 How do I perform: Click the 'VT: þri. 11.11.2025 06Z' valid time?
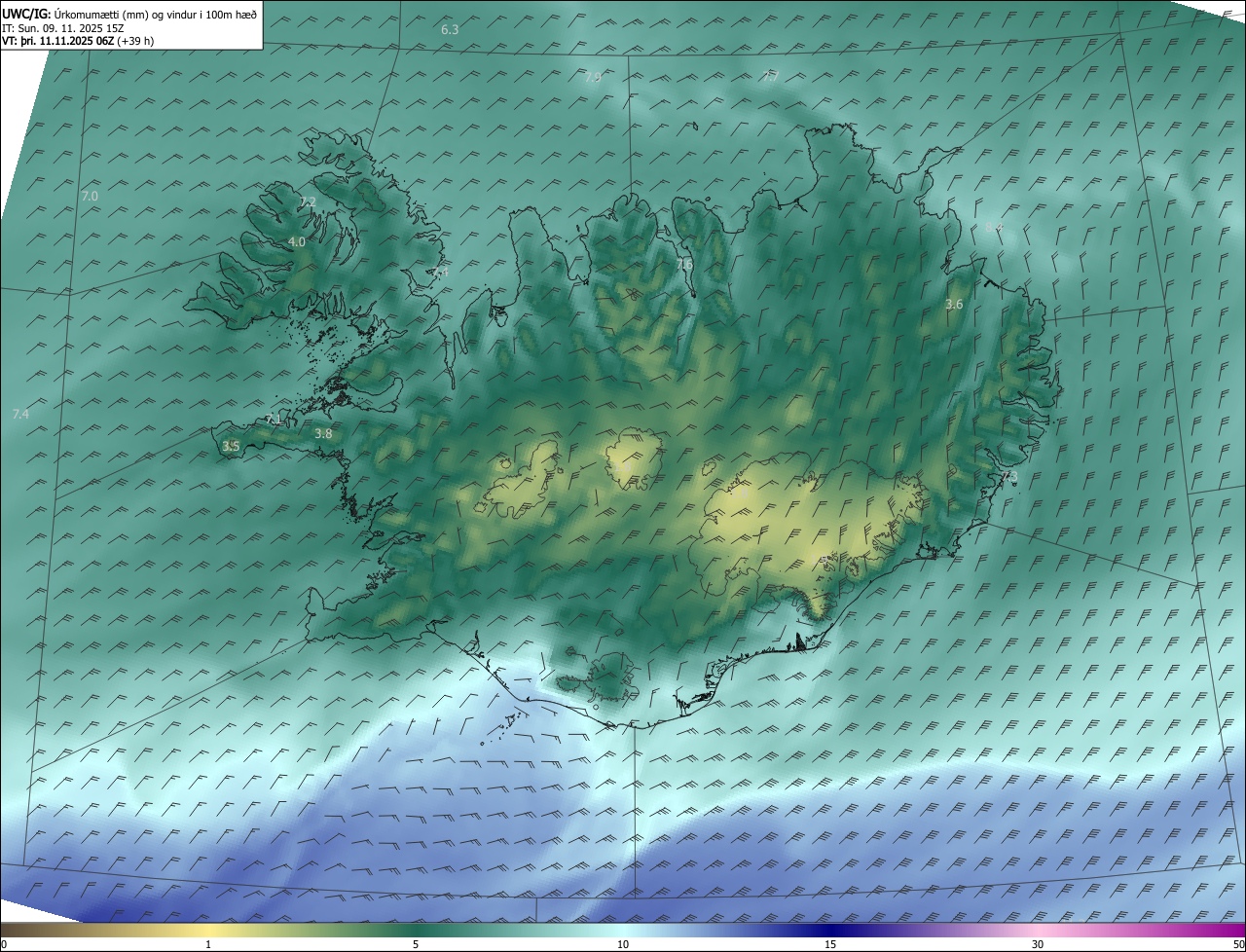point(57,41)
